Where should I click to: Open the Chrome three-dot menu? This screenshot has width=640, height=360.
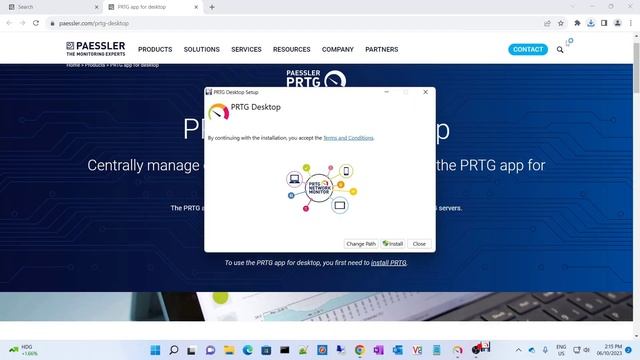pos(631,23)
